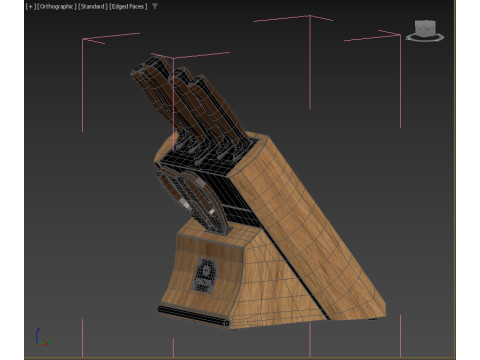Open the [+] viewport general menu
The image size is (480, 360).
point(31,6)
